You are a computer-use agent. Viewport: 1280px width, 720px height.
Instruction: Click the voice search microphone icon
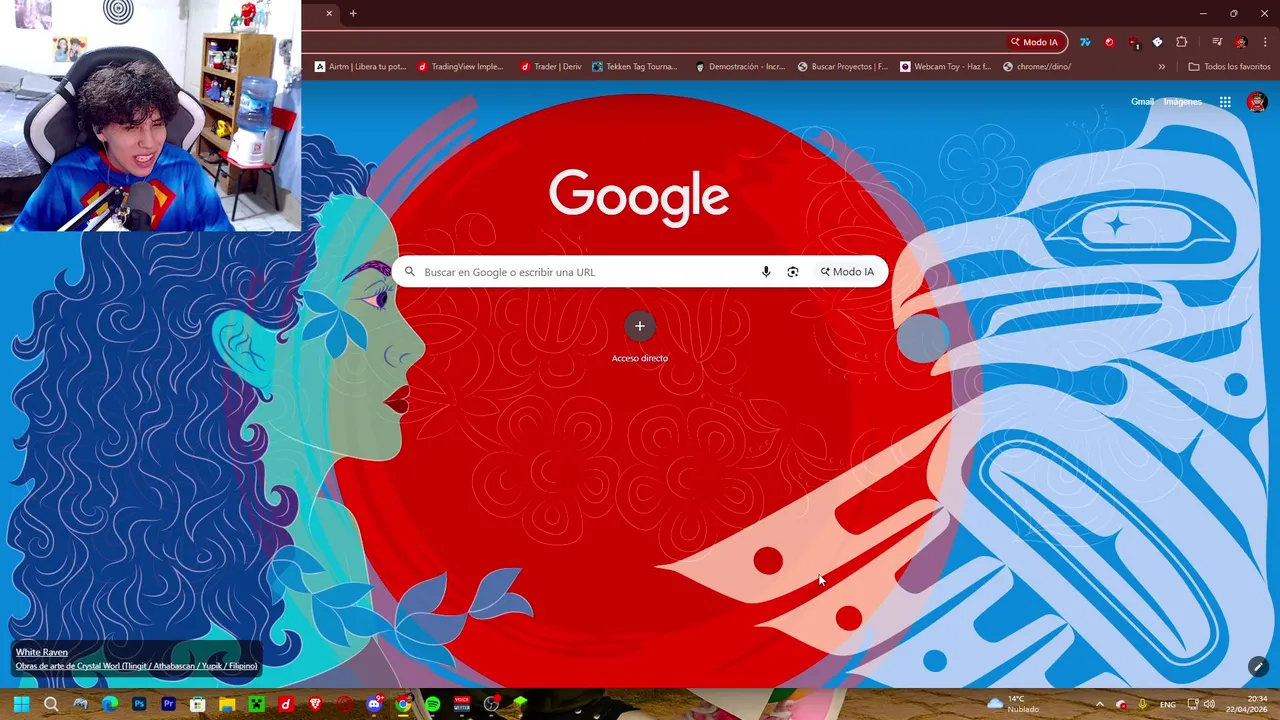click(x=766, y=272)
